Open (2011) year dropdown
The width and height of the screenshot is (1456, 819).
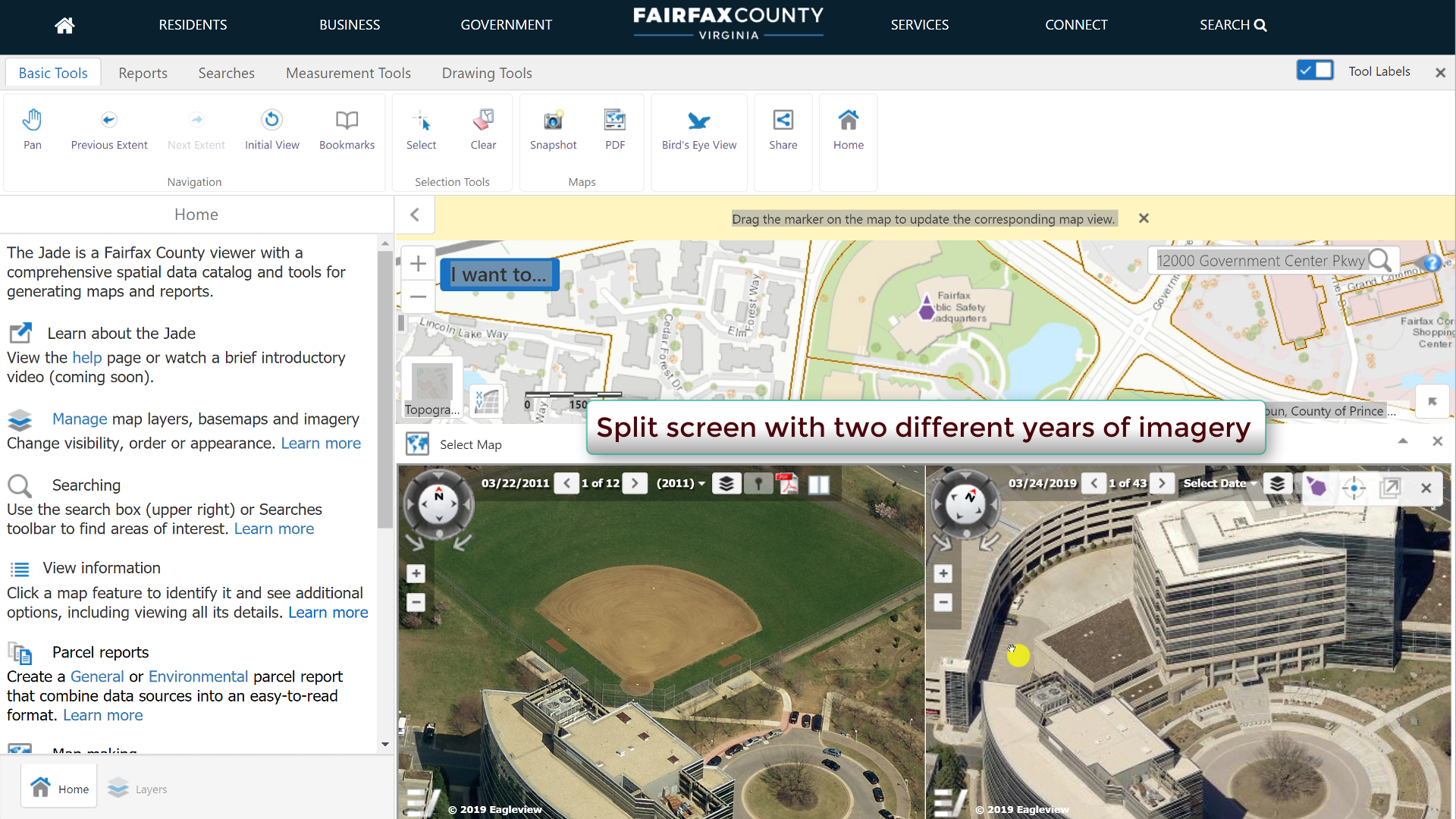(681, 483)
